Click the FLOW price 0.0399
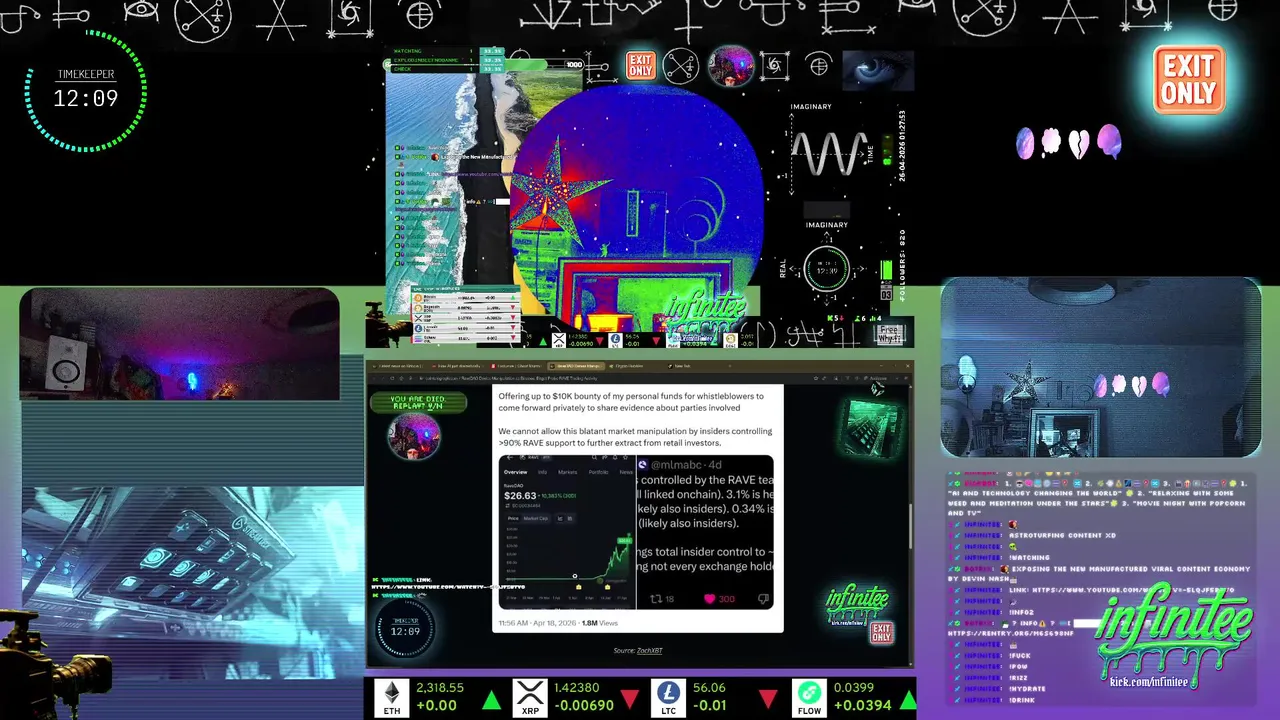The image size is (1280, 720). click(x=853, y=688)
